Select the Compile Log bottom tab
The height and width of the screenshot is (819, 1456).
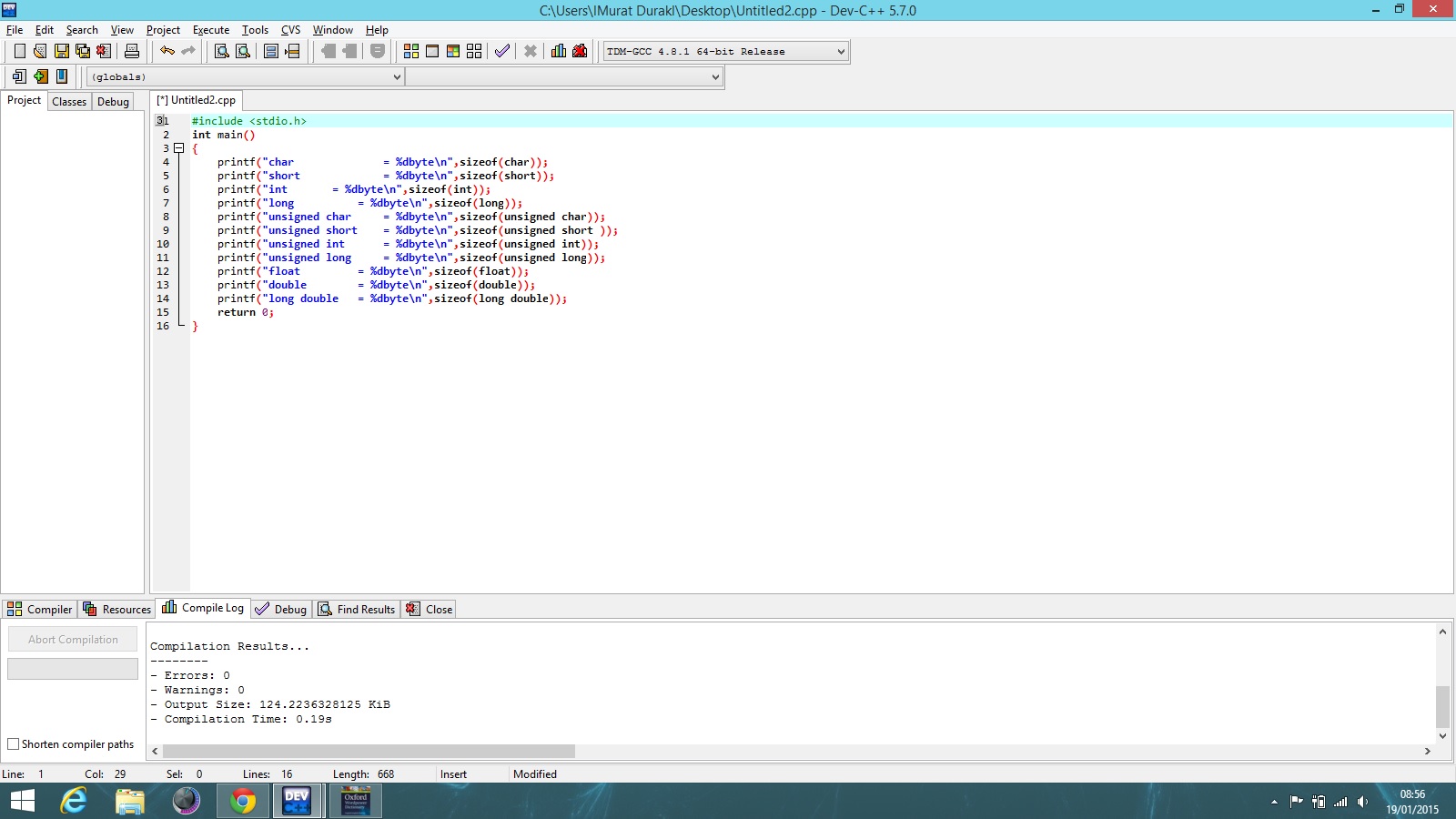[203, 608]
